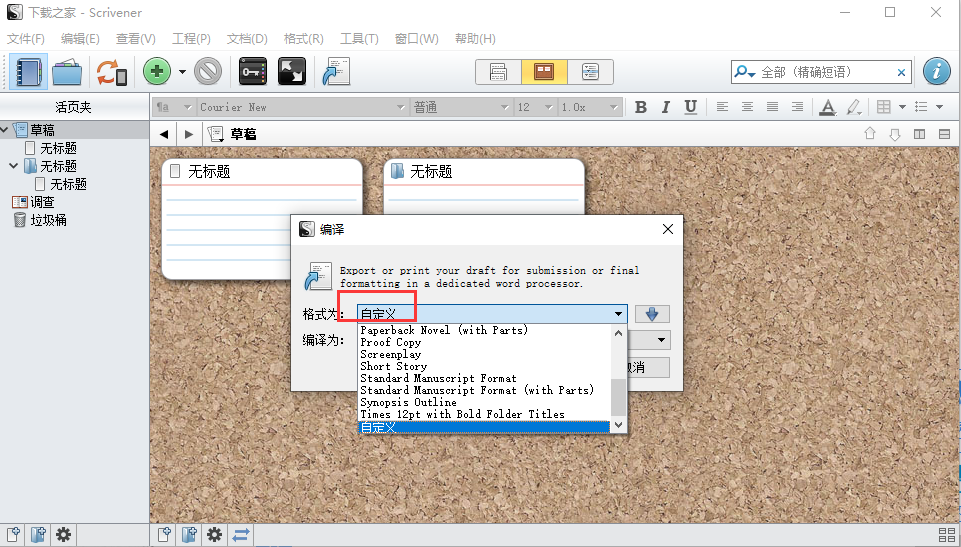The height and width of the screenshot is (547, 961).
Task: Click the blue expand arrow button in Compile dialog
Action: 652,314
